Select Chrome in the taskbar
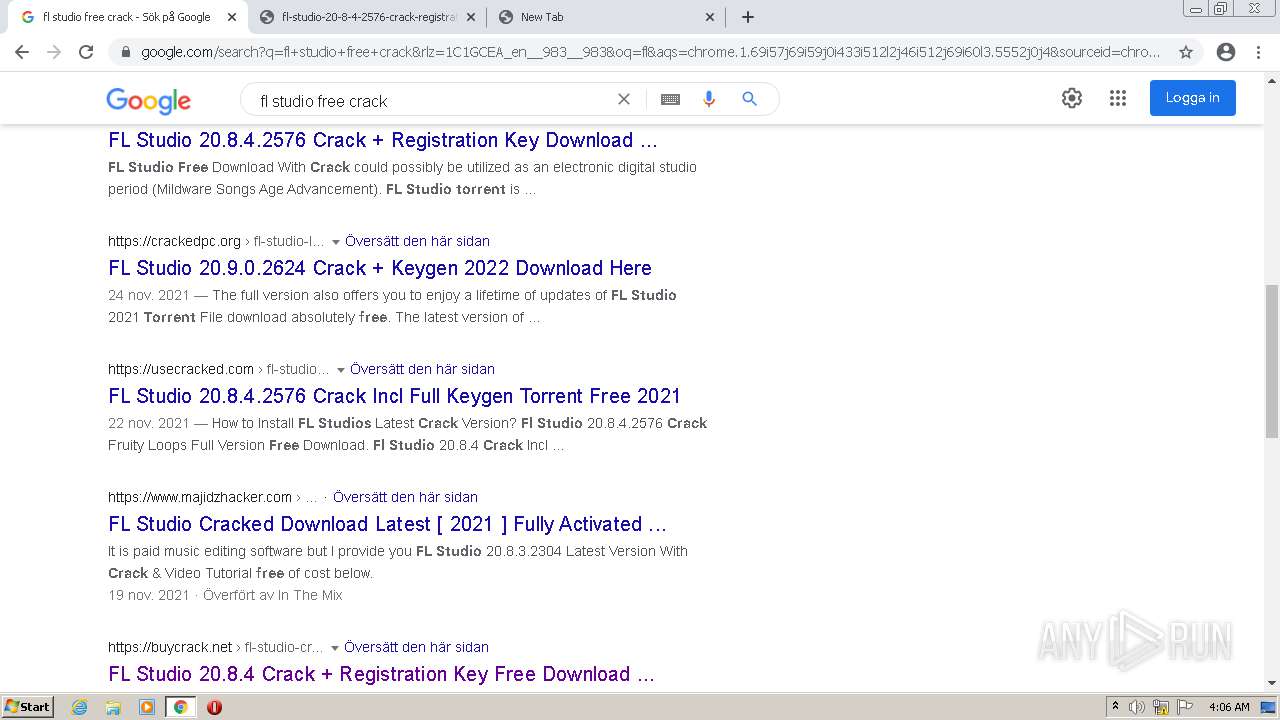 pos(180,707)
